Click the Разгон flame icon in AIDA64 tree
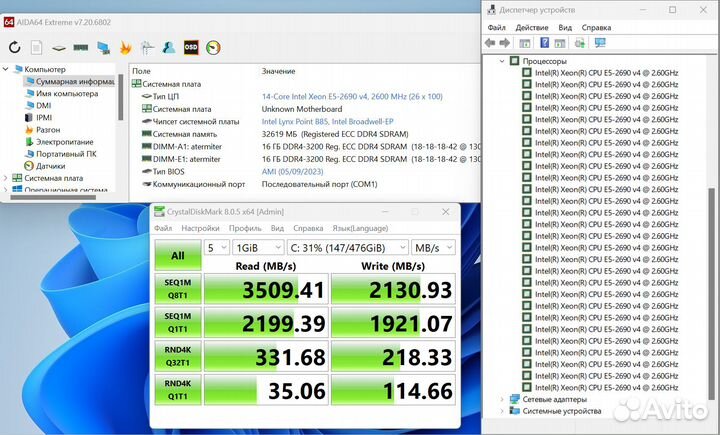 29,130
